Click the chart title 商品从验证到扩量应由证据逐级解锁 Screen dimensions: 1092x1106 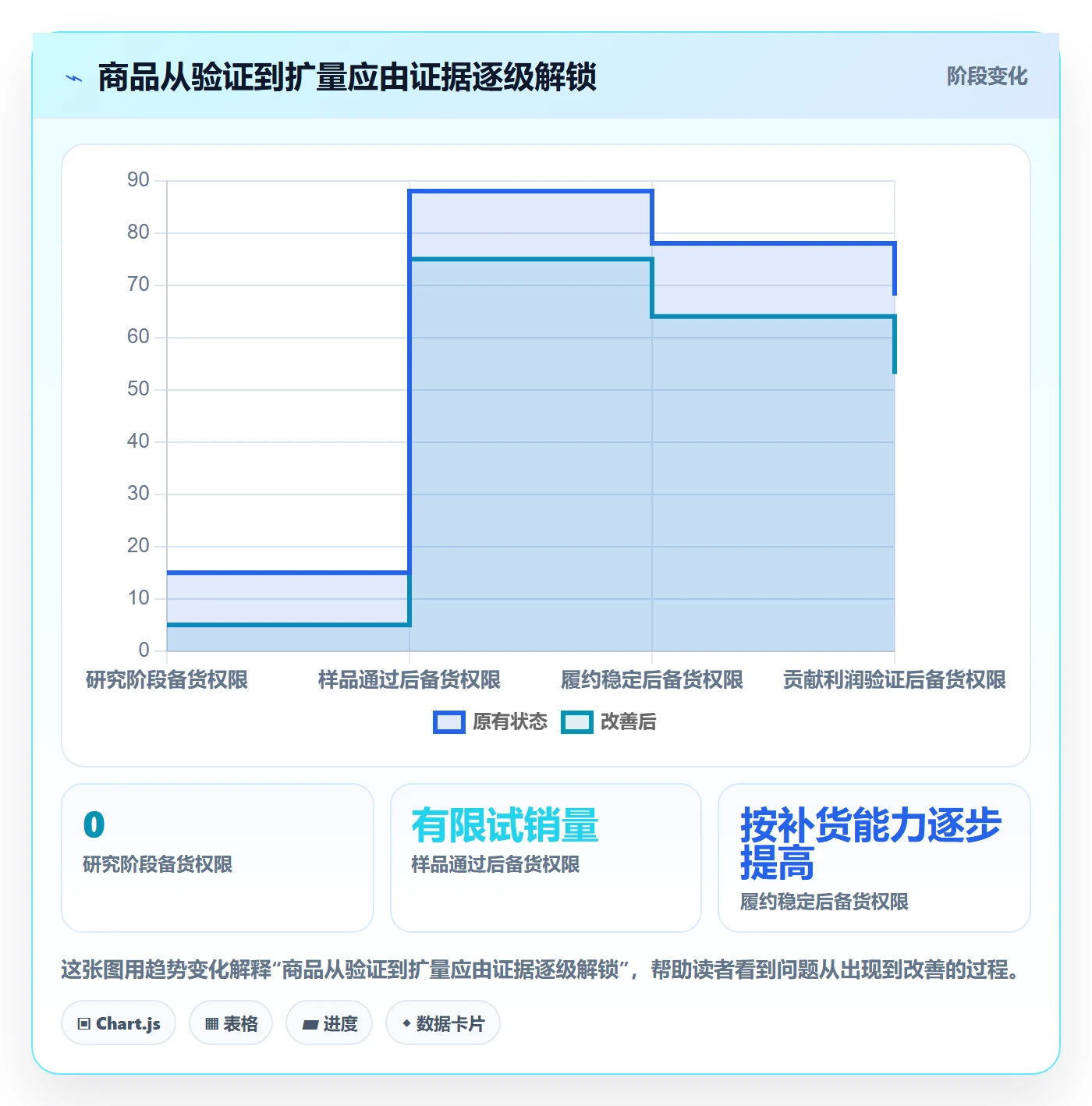coord(347,78)
